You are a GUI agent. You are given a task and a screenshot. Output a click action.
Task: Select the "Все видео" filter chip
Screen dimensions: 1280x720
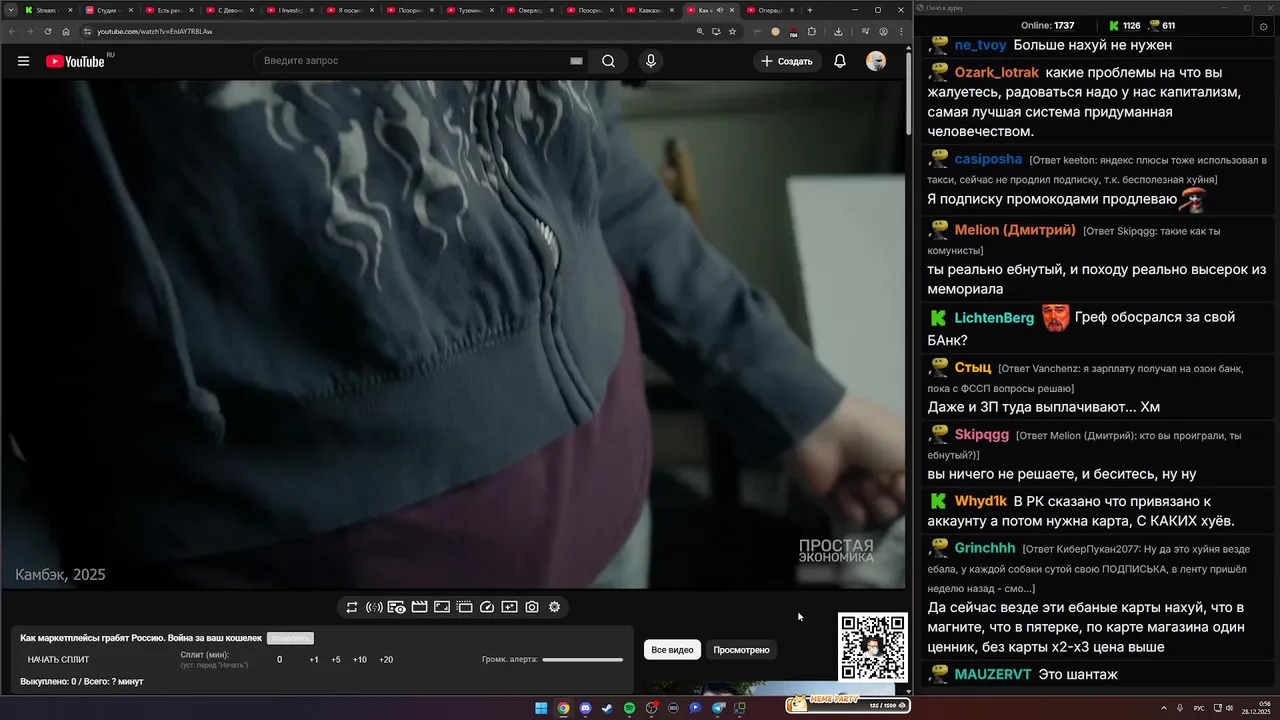(x=672, y=650)
